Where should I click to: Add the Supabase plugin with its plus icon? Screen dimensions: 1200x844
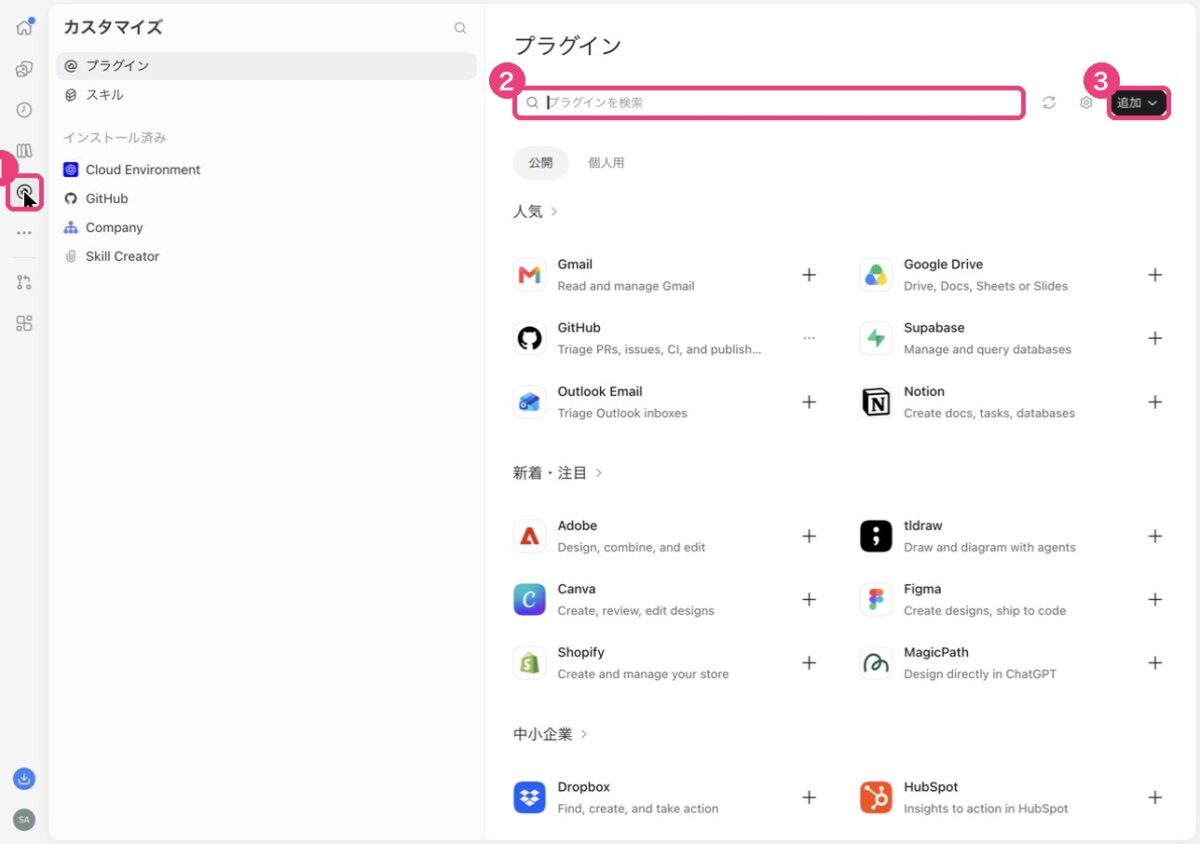coord(1155,338)
